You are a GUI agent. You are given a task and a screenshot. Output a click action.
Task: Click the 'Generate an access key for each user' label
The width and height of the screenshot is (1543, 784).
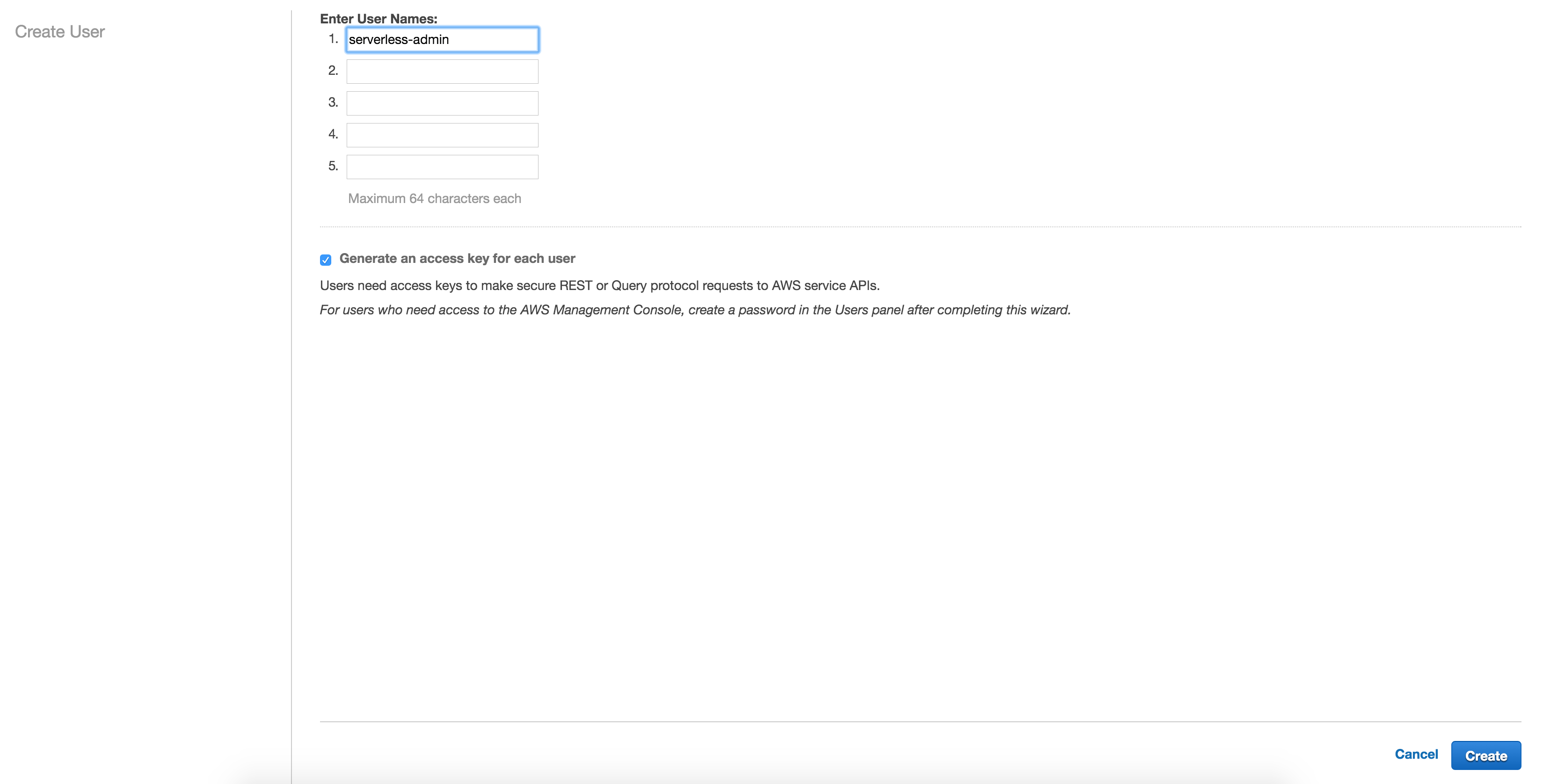tap(457, 258)
